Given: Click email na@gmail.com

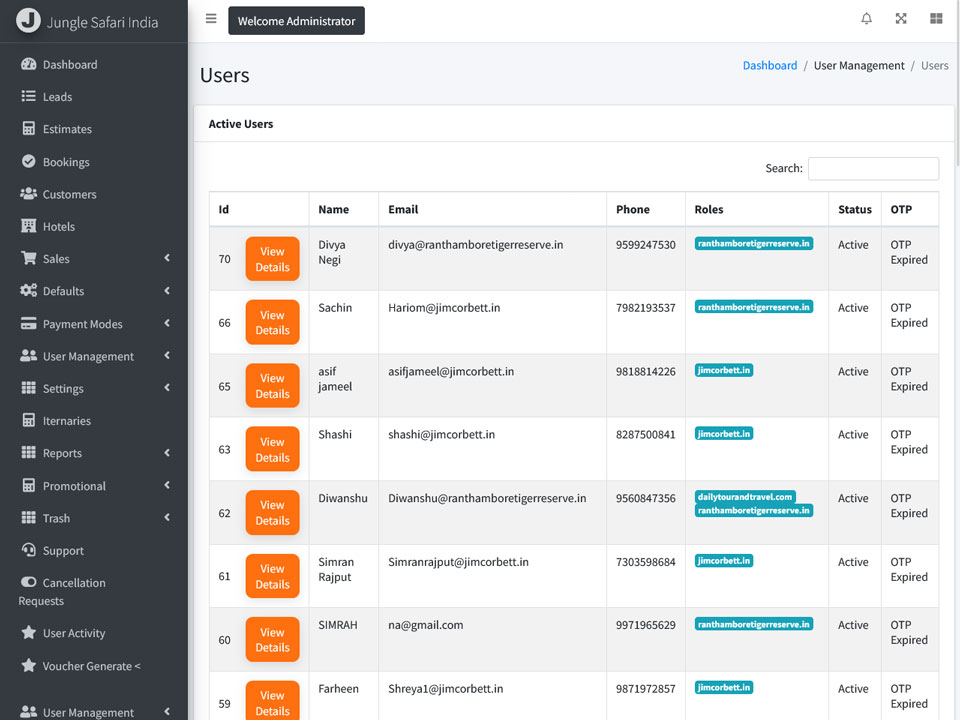Looking at the screenshot, I should point(426,625).
